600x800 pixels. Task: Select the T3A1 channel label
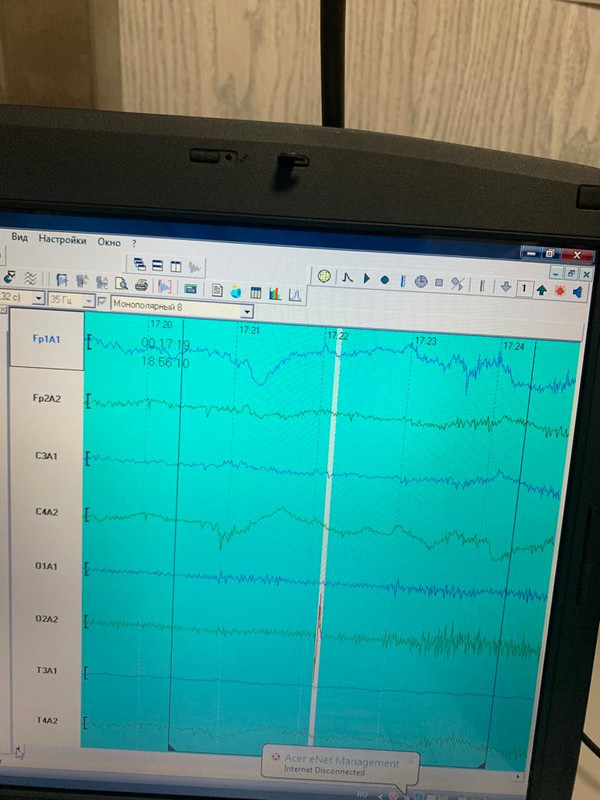46,670
